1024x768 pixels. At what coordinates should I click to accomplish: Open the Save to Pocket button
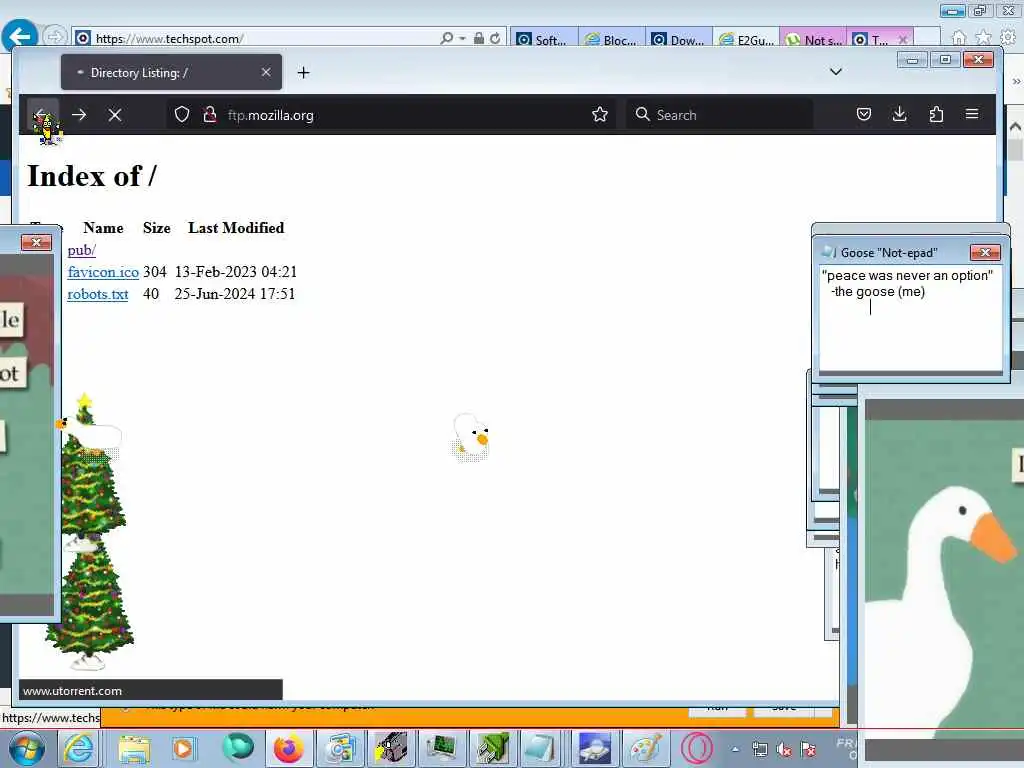863,115
